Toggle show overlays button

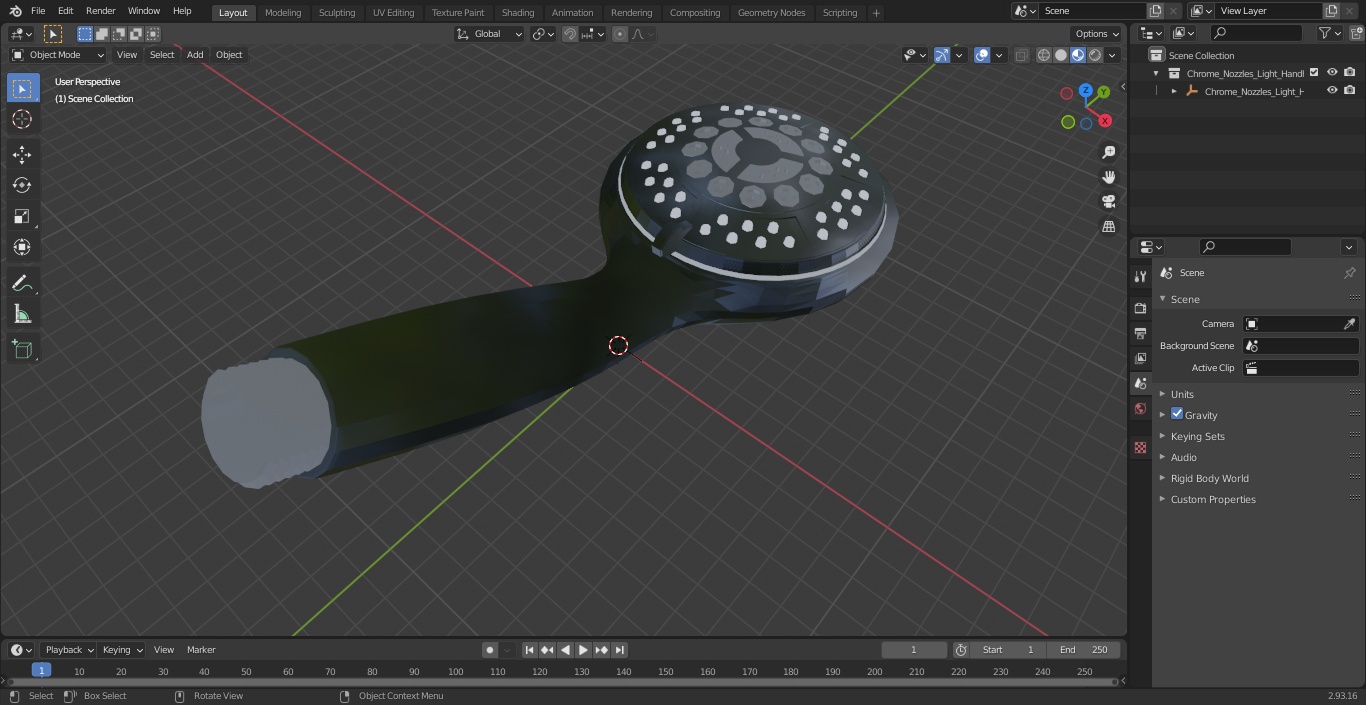tap(982, 55)
